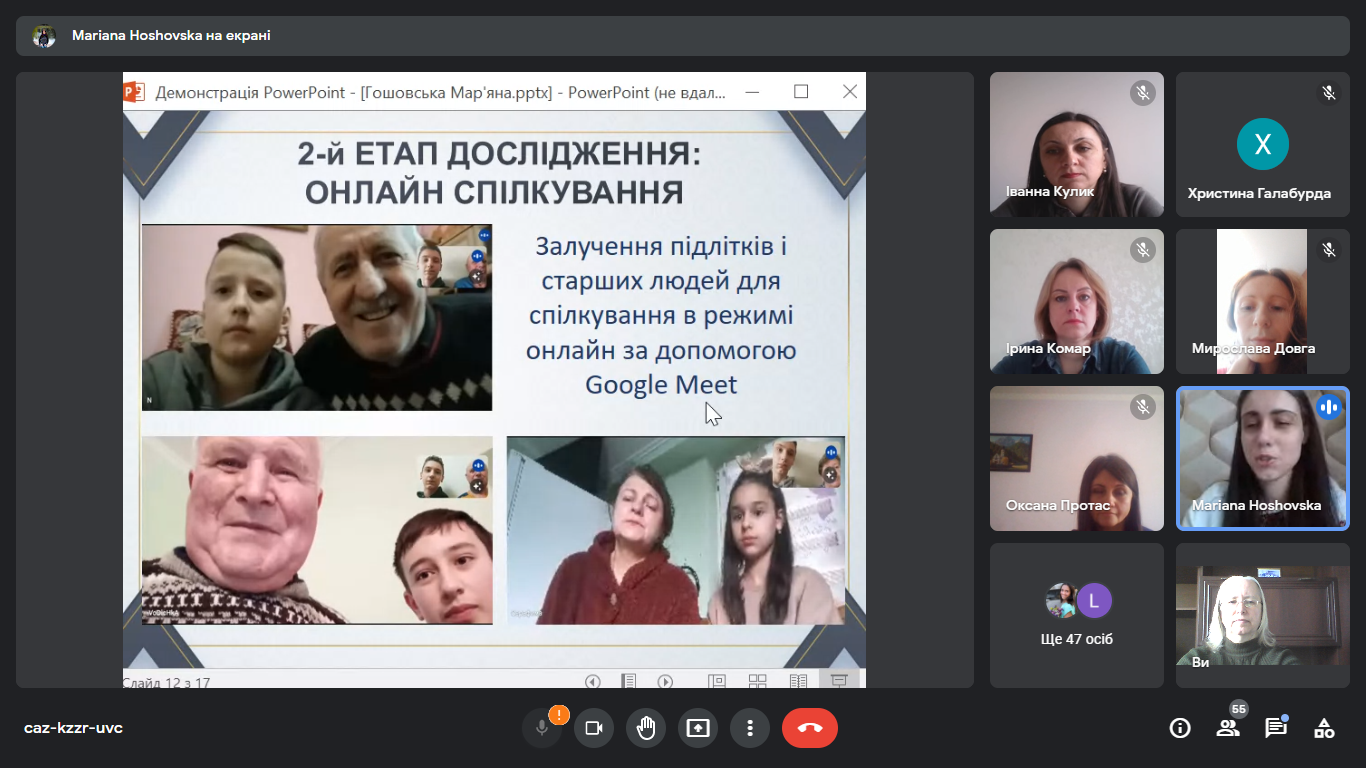This screenshot has height=768, width=1366.
Task: Click the 'Mariana Hoshovska на екрані' banner
Action: click(x=171, y=36)
